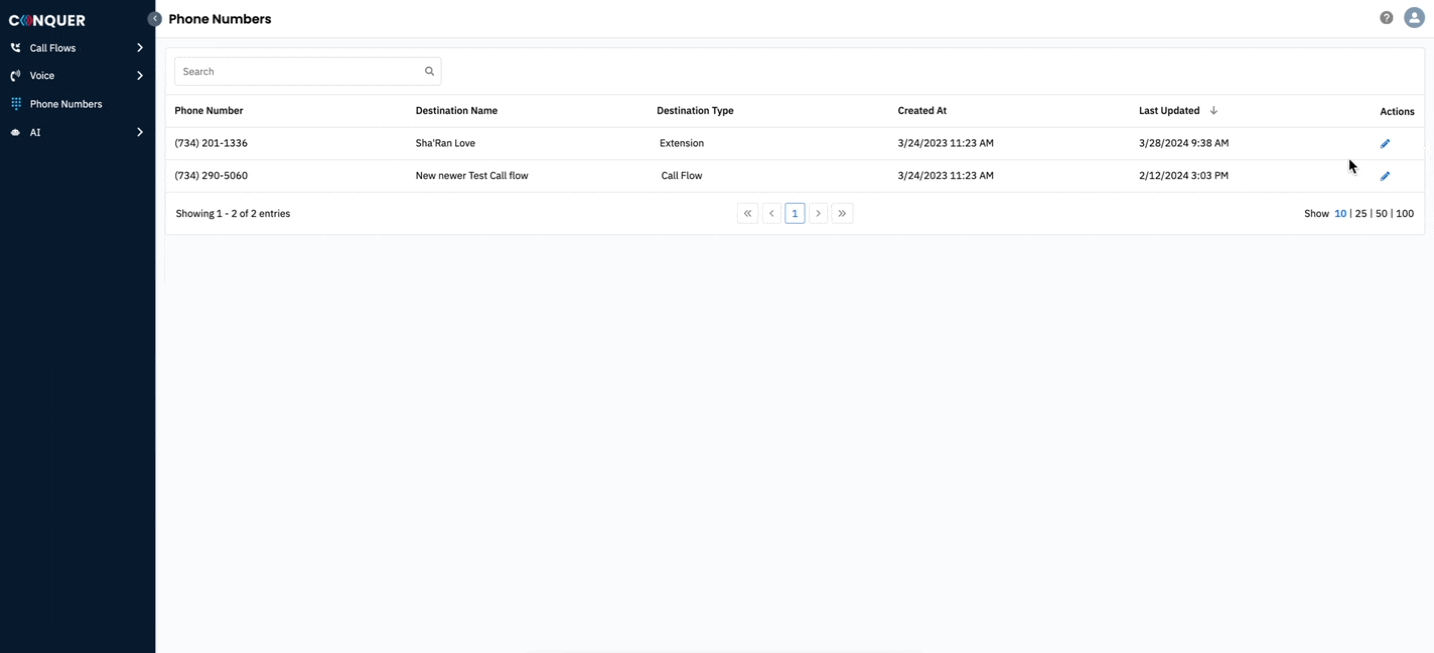Click the Extension destination type cell
The width and height of the screenshot is (1434, 653).
[x=682, y=144]
